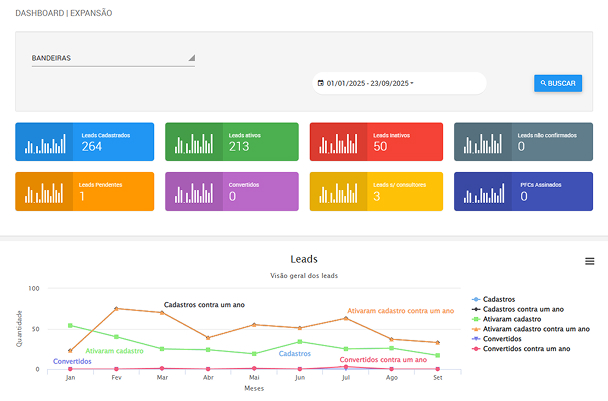Click the PFCs Assinados chart icon
The image size is (608, 401).
pos(483,191)
